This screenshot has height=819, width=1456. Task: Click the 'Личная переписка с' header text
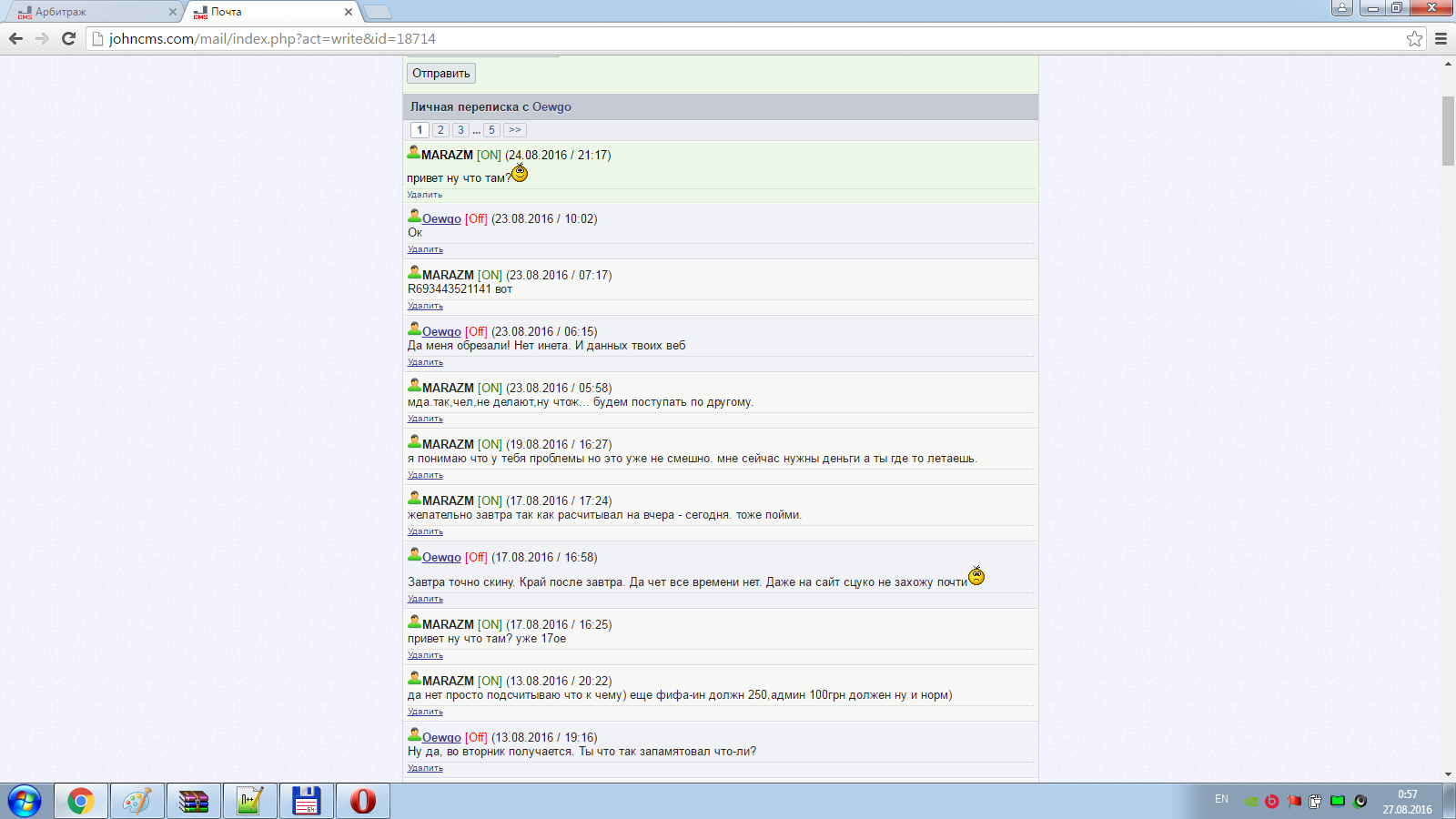tap(470, 106)
